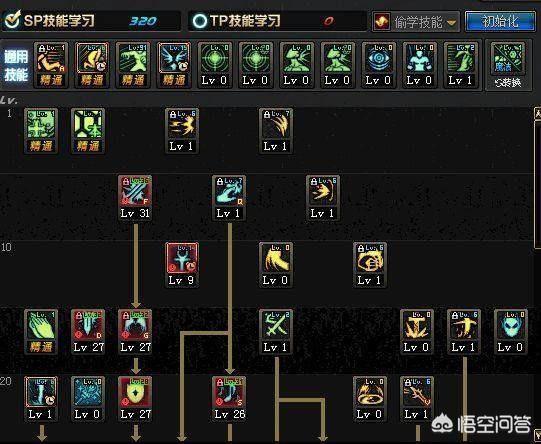Open the 偷学技能 dropdown
The height and width of the screenshot is (444, 541).
pyautogui.click(x=416, y=21)
